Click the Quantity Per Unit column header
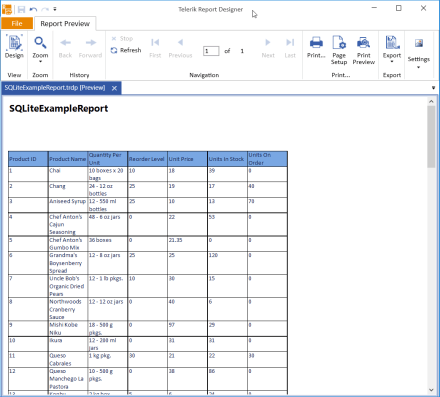The width and height of the screenshot is (440, 397). 108,159
